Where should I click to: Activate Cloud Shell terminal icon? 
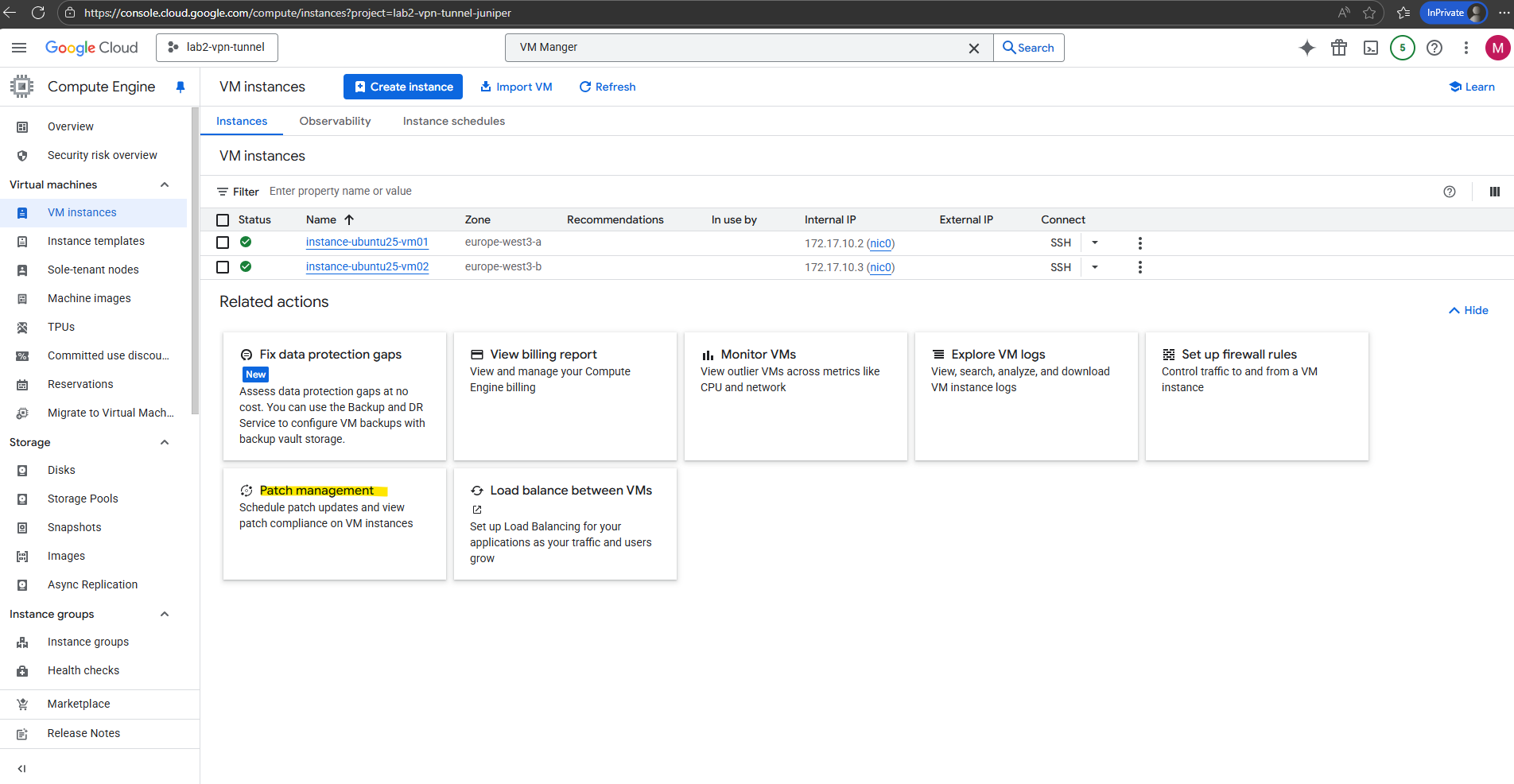[1371, 48]
